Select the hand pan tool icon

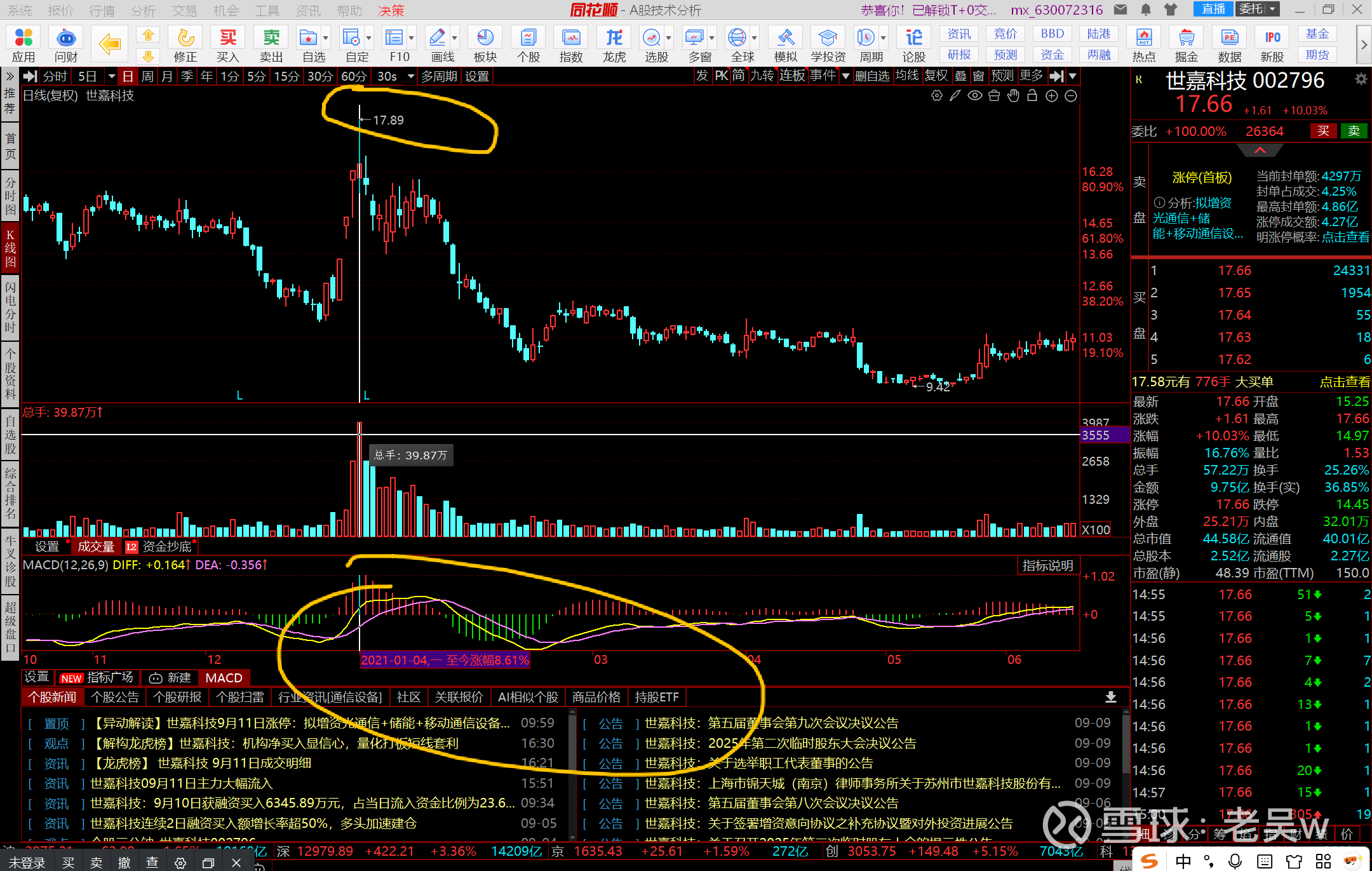[x=1013, y=96]
